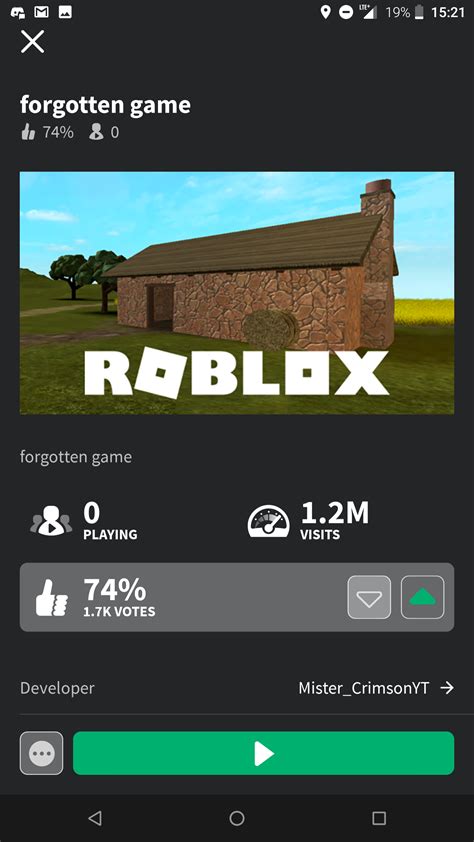Downvote the game with down arrow
The image size is (474, 842).
pyautogui.click(x=369, y=597)
